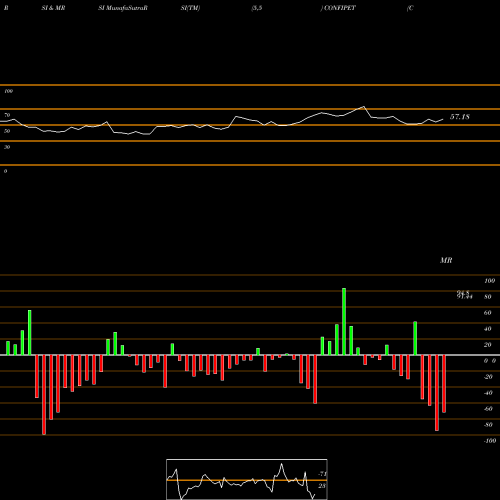Click the MR scale label -20
Image resolution: width=500 pixels, height=500 pixels.
pos(488,377)
